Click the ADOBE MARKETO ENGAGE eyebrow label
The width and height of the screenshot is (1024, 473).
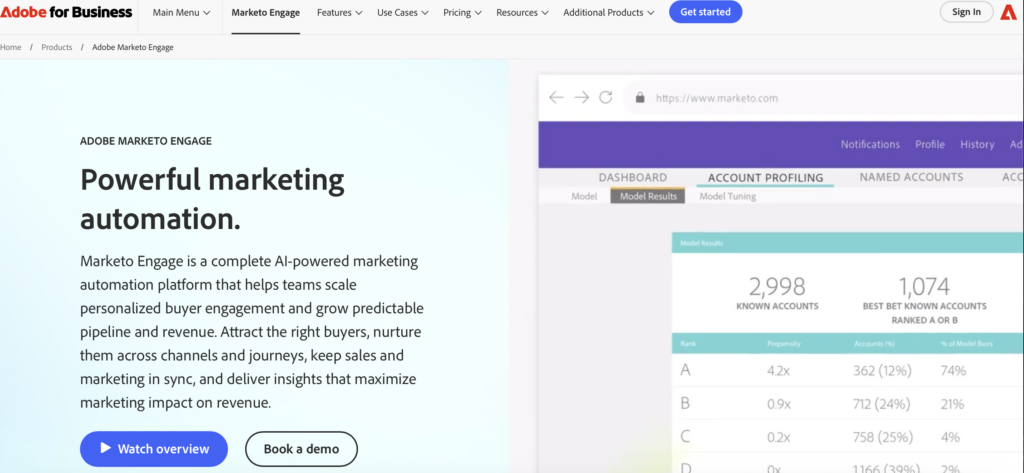146,141
